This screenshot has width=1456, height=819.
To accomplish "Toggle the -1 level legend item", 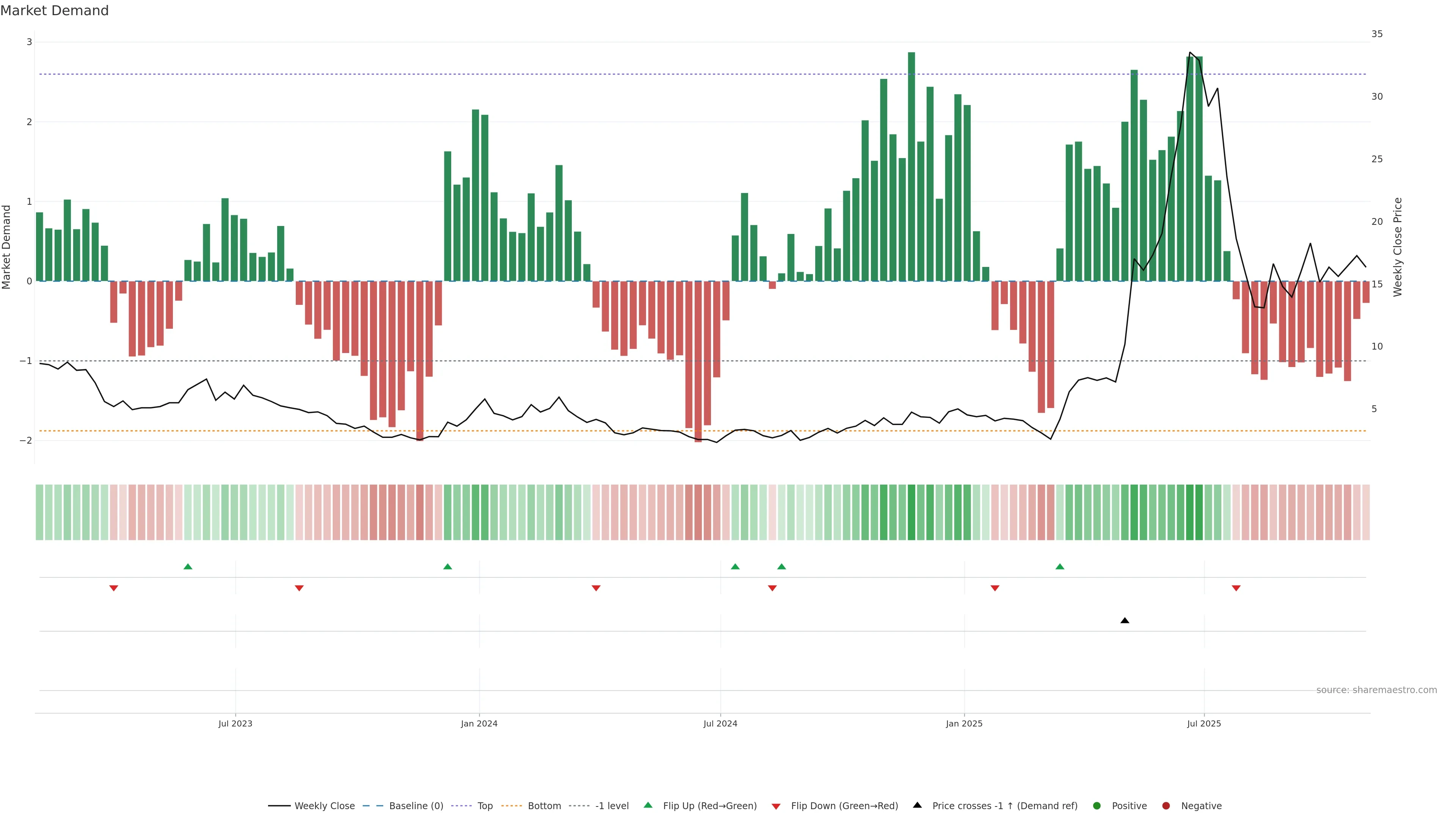I will [x=612, y=806].
